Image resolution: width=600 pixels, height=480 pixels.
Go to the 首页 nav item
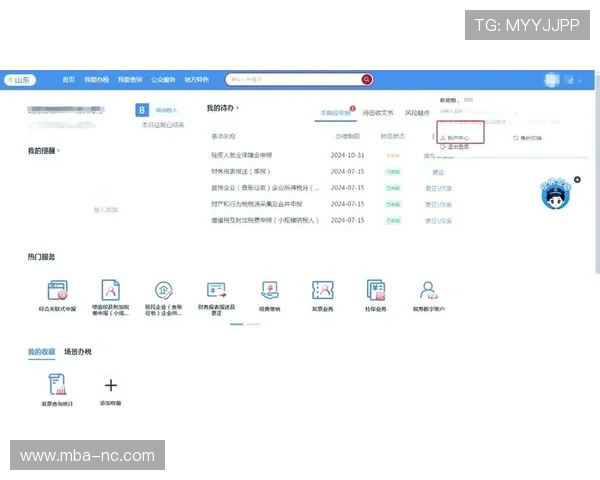68,80
